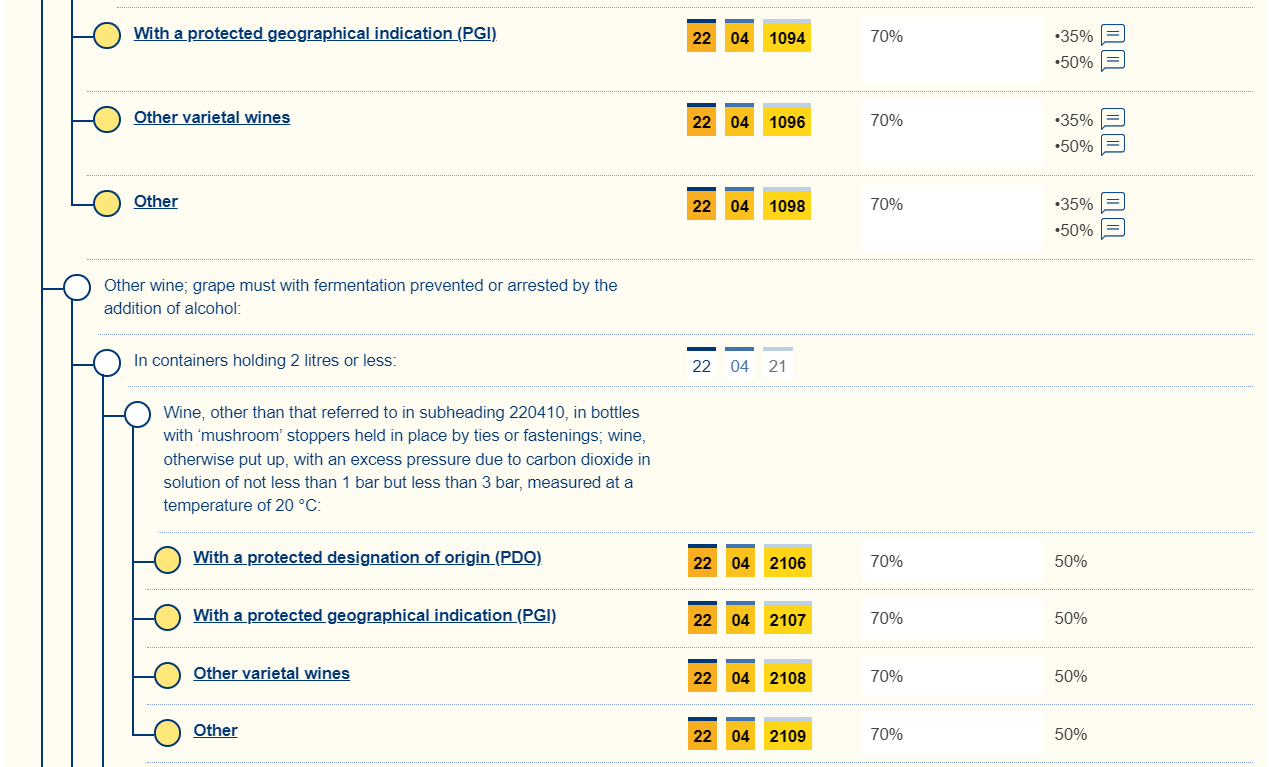Image resolution: width=1272 pixels, height=767 pixels.
Task: Click the yellow node beside Other code 2109
Action: click(167, 733)
